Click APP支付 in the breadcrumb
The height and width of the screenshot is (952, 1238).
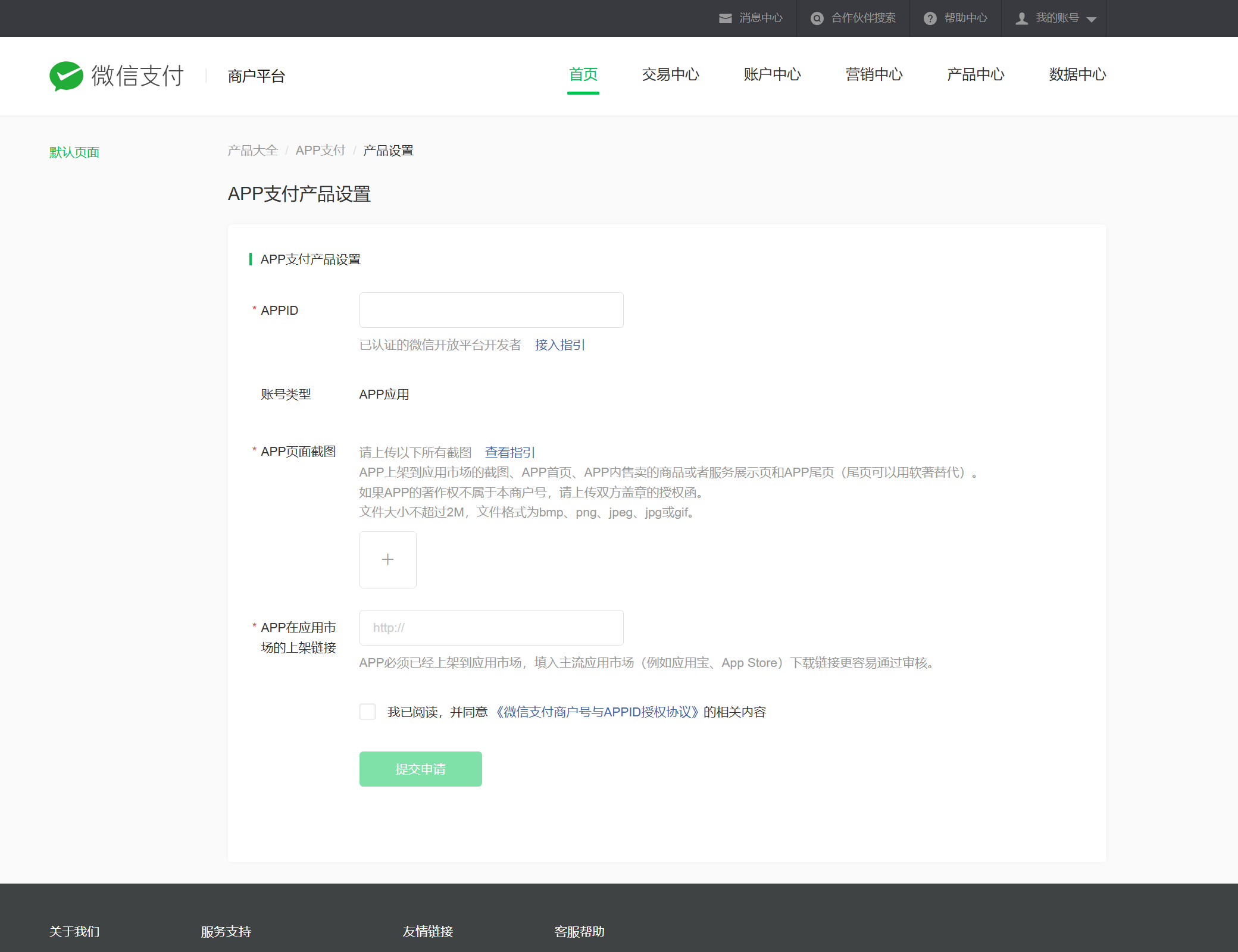tap(320, 151)
